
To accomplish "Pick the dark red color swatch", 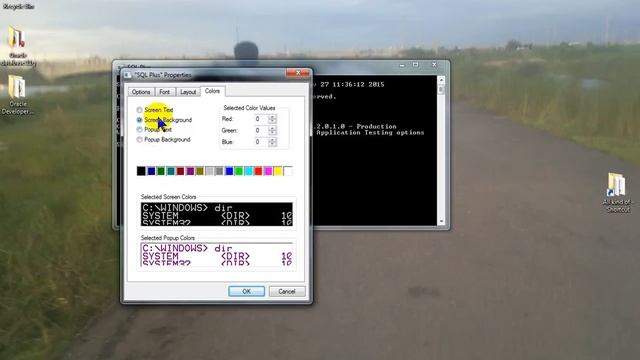I will [x=180, y=171].
